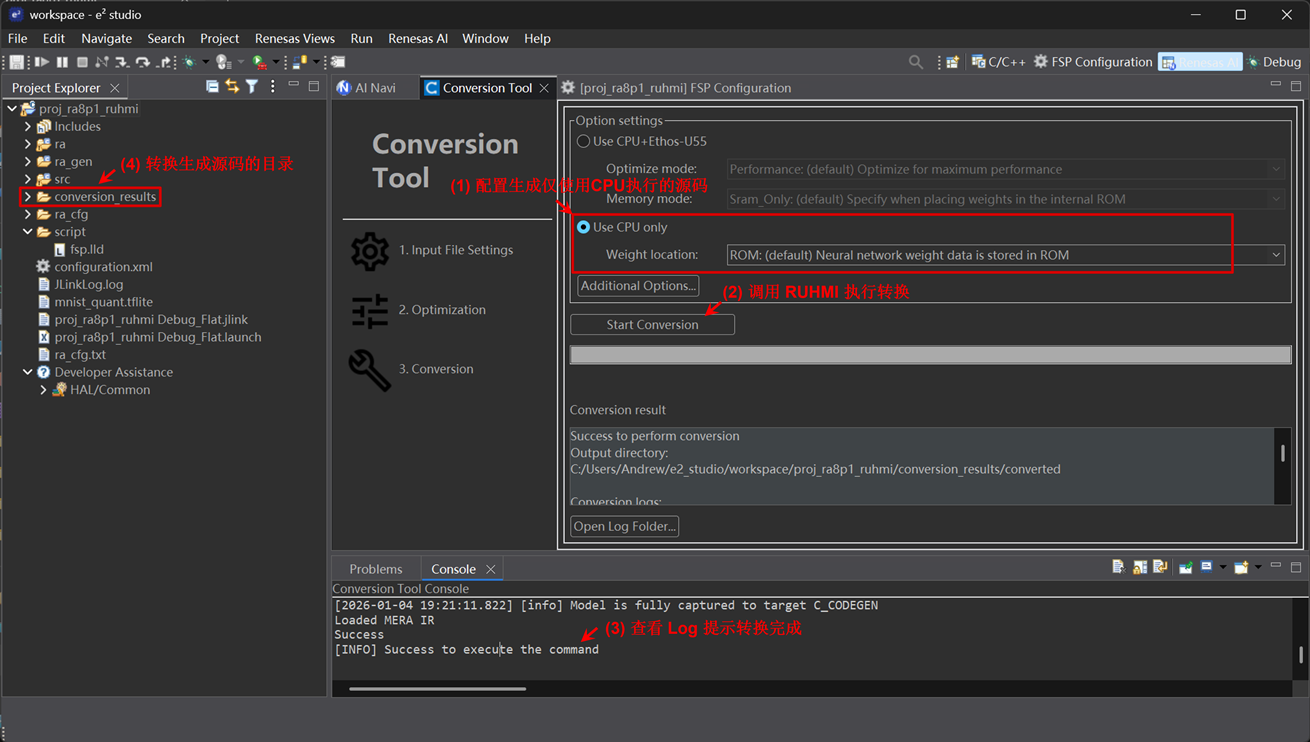Select the Use CPU only radio button
This screenshot has height=742, width=1310.
tap(583, 227)
